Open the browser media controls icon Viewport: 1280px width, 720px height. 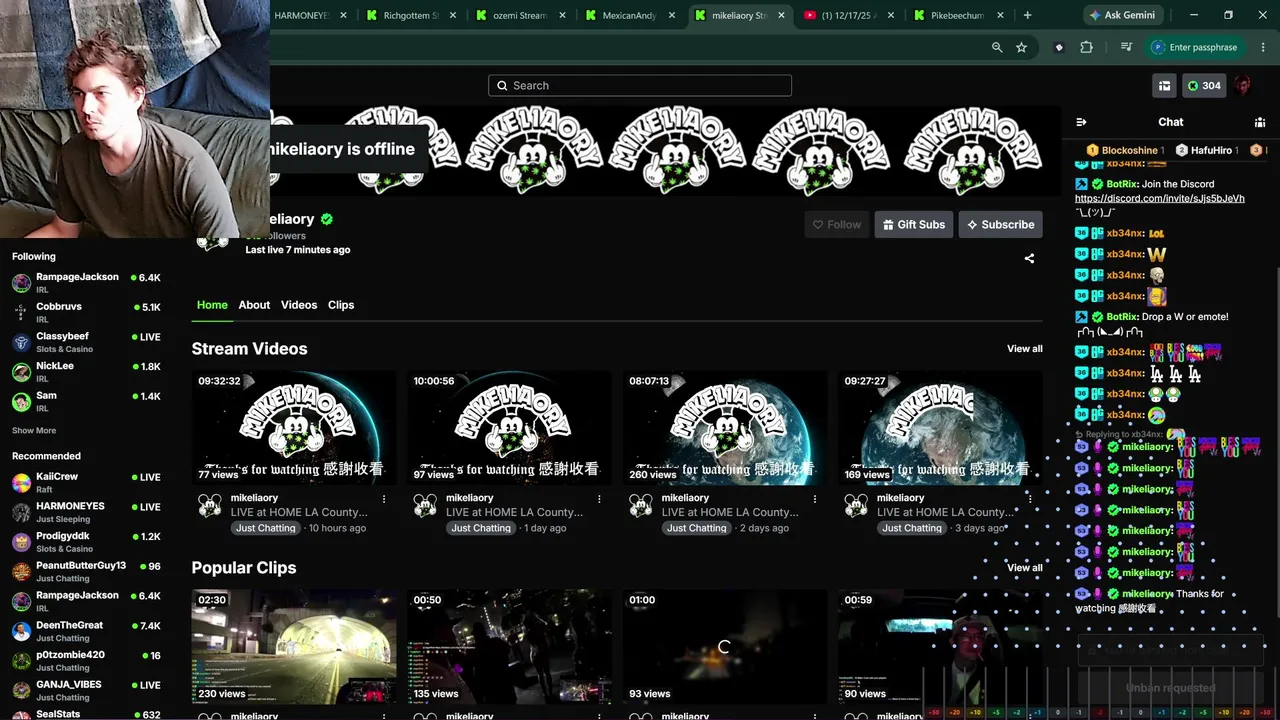click(x=1127, y=47)
